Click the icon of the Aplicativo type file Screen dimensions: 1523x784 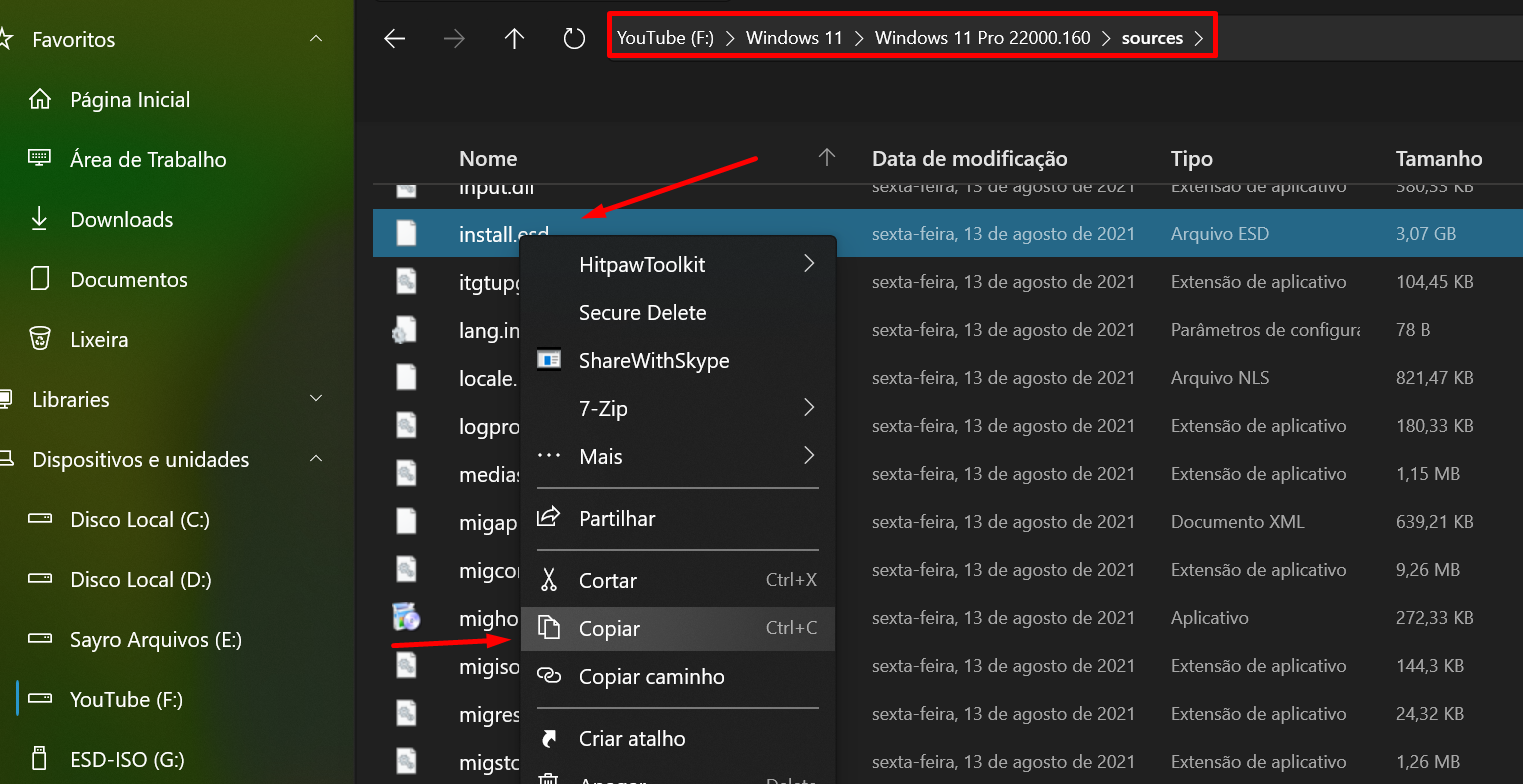click(x=405, y=618)
